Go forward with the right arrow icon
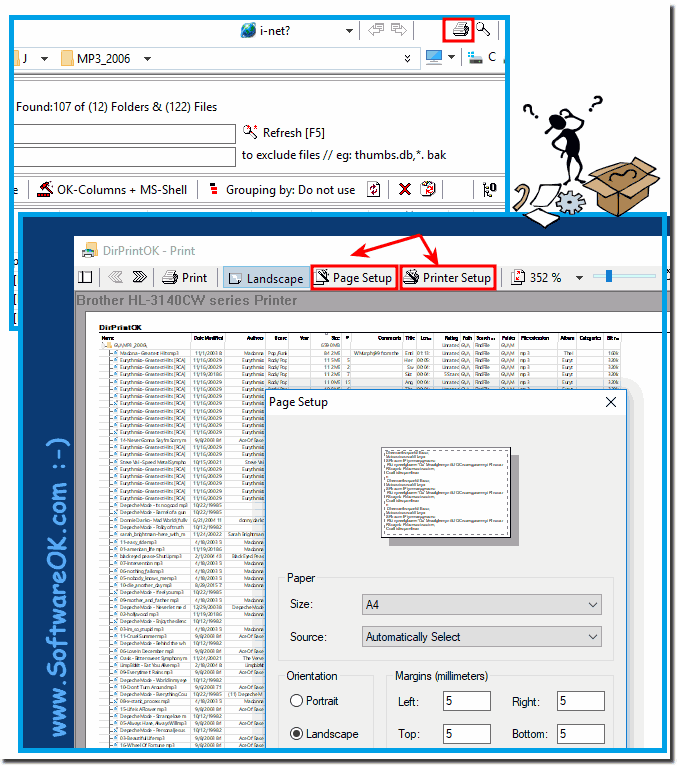677x766 pixels. pos(399,30)
